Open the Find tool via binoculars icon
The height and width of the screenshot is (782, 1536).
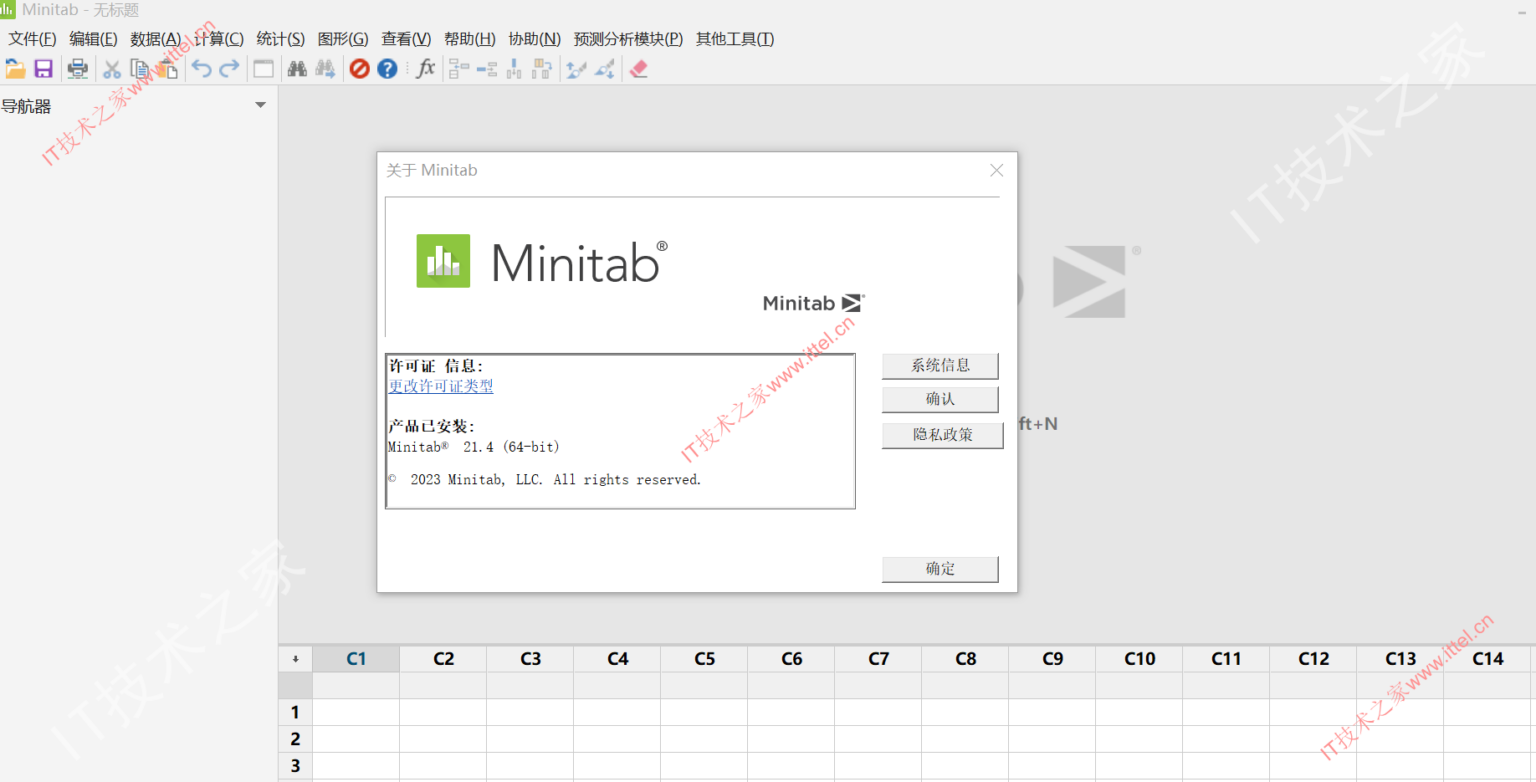[297, 68]
